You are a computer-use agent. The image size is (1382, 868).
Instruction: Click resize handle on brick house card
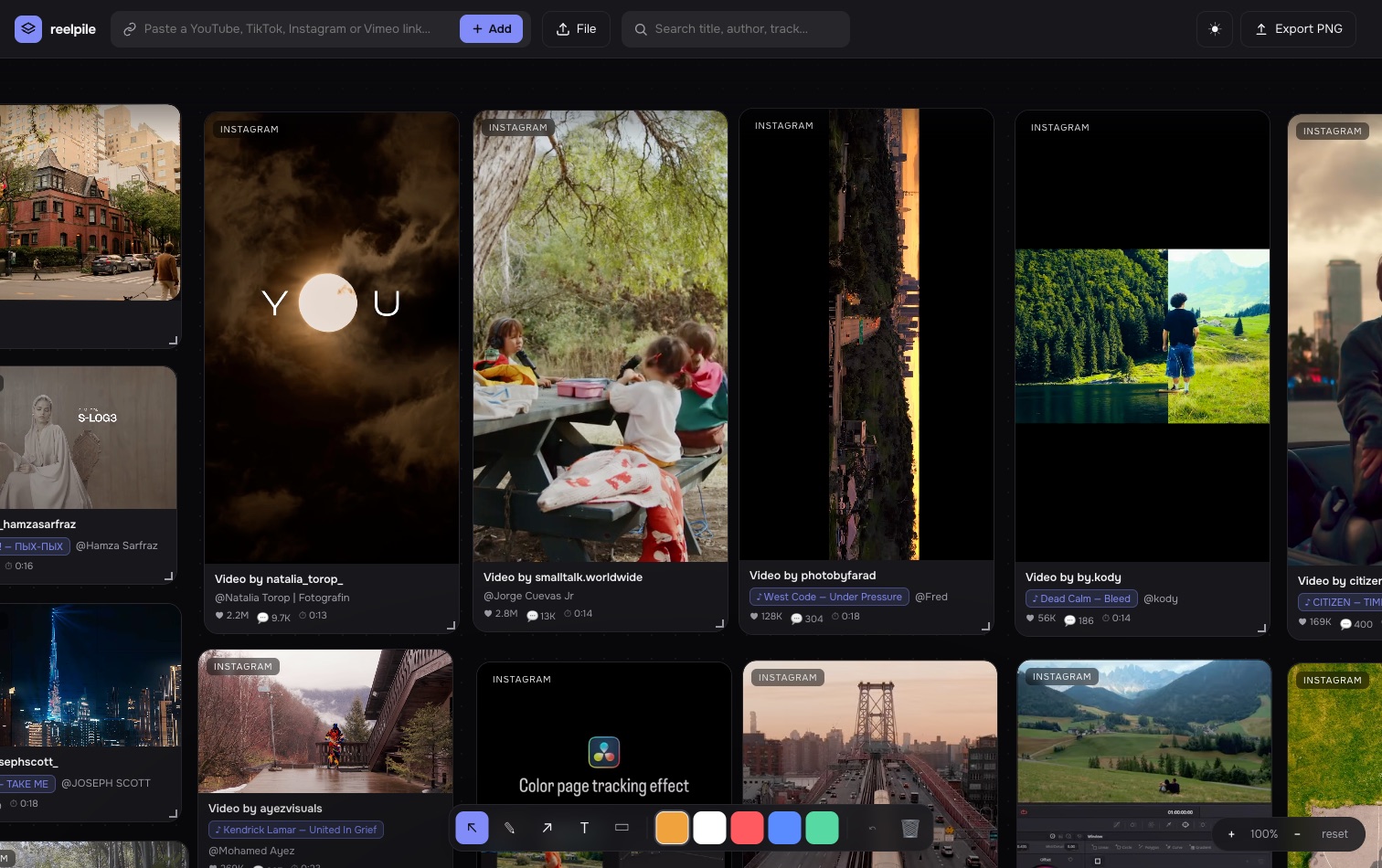[x=173, y=340]
